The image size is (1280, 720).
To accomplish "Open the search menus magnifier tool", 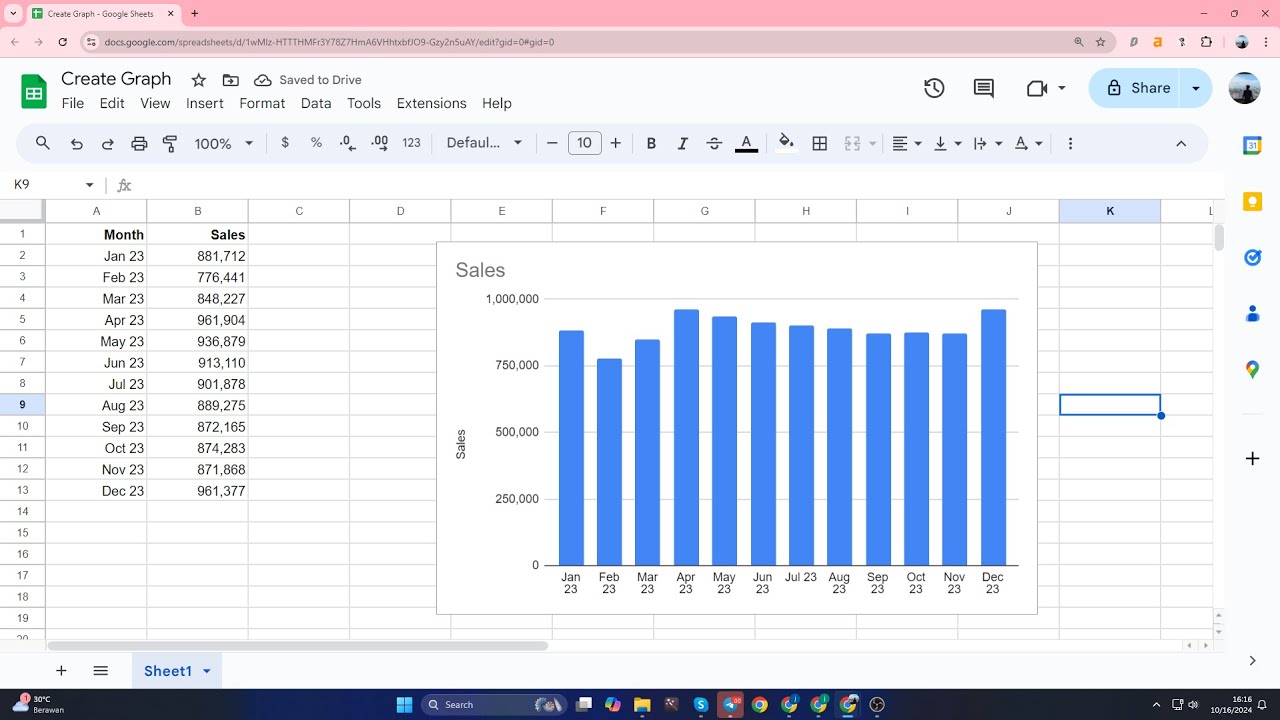I will tap(43, 143).
